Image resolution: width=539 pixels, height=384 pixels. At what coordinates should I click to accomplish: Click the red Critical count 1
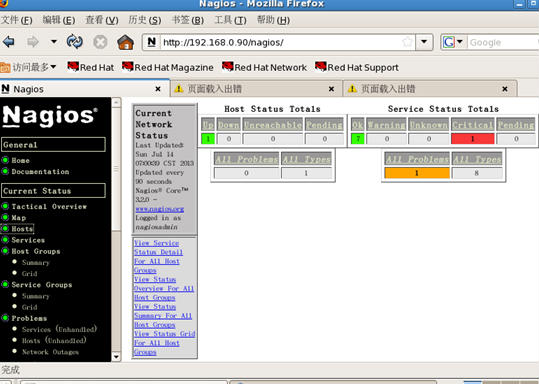[473, 139]
